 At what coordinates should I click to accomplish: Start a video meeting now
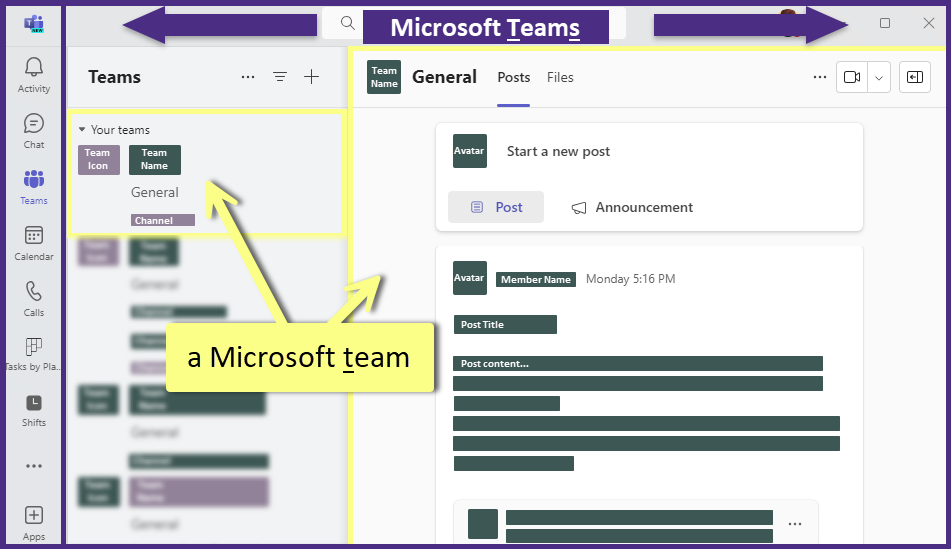tap(852, 77)
